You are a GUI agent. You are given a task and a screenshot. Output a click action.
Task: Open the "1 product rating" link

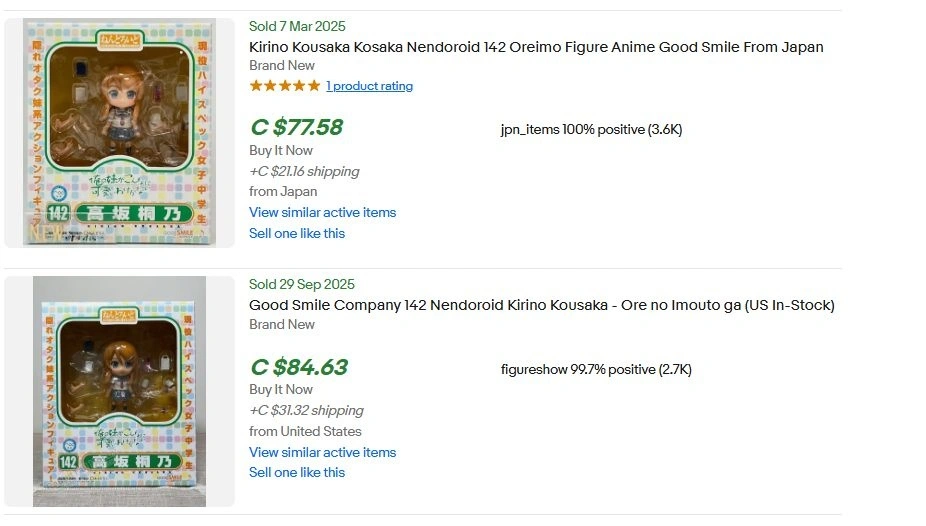(369, 86)
